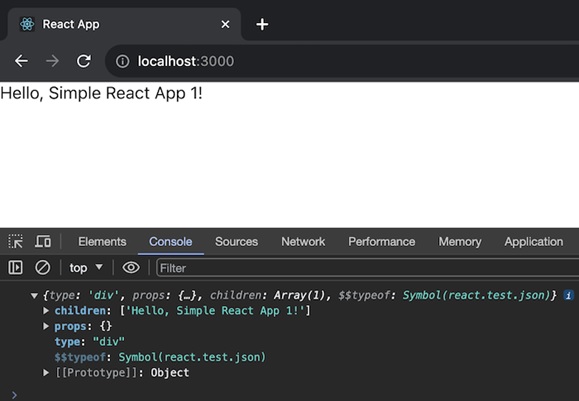Toggle the console sidebar panel
579x401 pixels.
16,267
